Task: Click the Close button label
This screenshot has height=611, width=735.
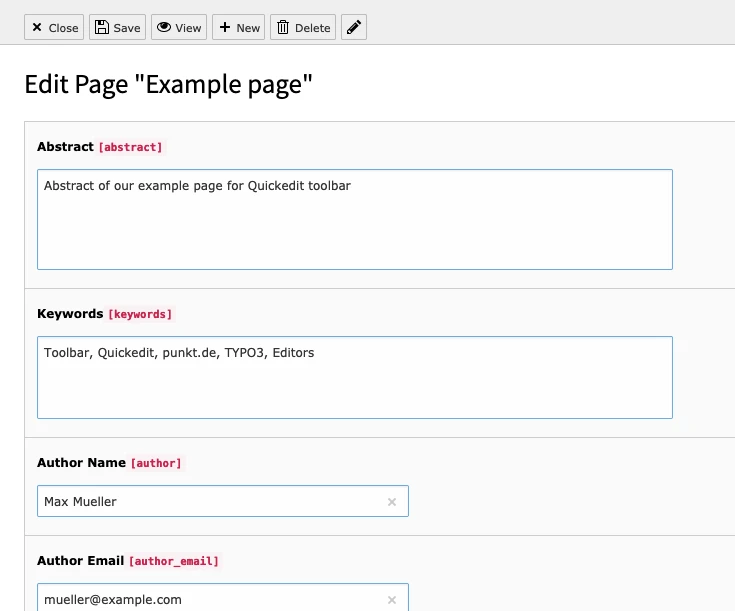Action: 63,28
